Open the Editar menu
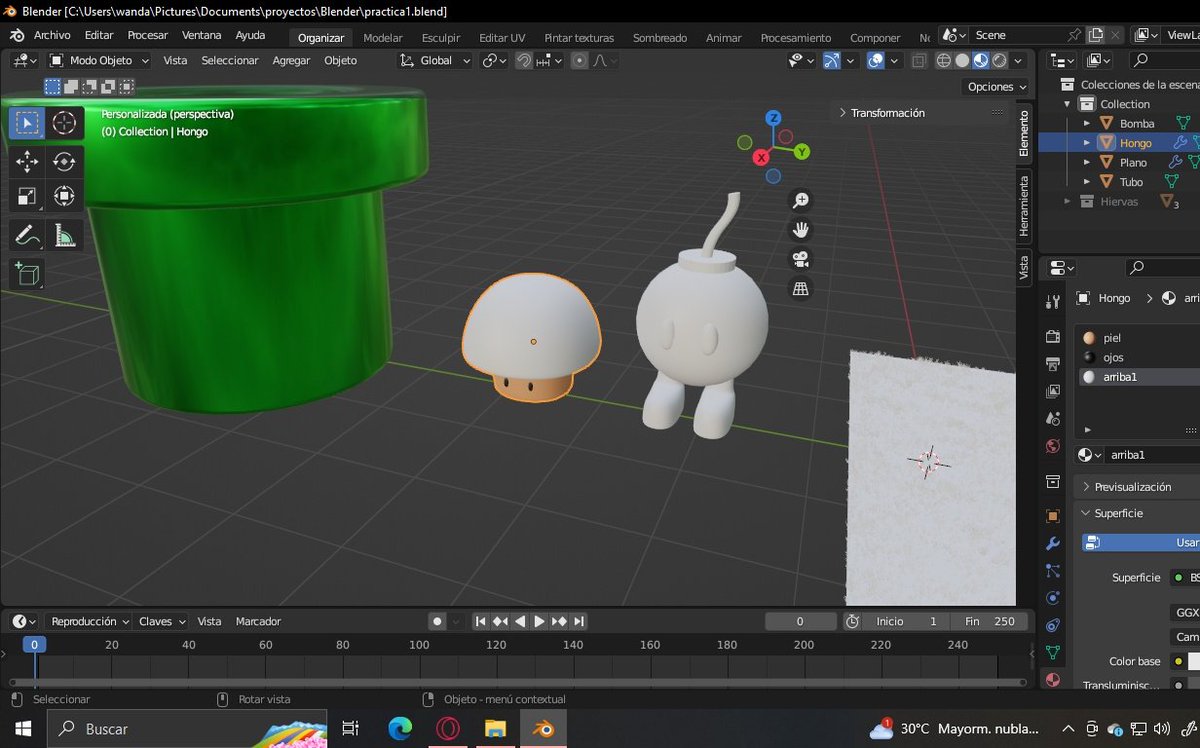 point(99,35)
